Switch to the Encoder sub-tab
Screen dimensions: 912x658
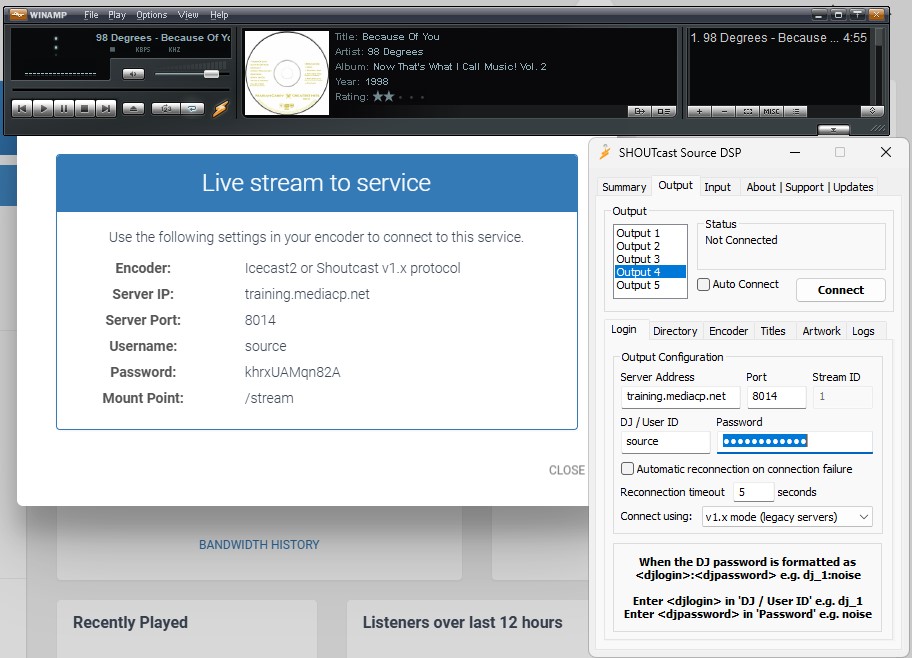pos(728,331)
